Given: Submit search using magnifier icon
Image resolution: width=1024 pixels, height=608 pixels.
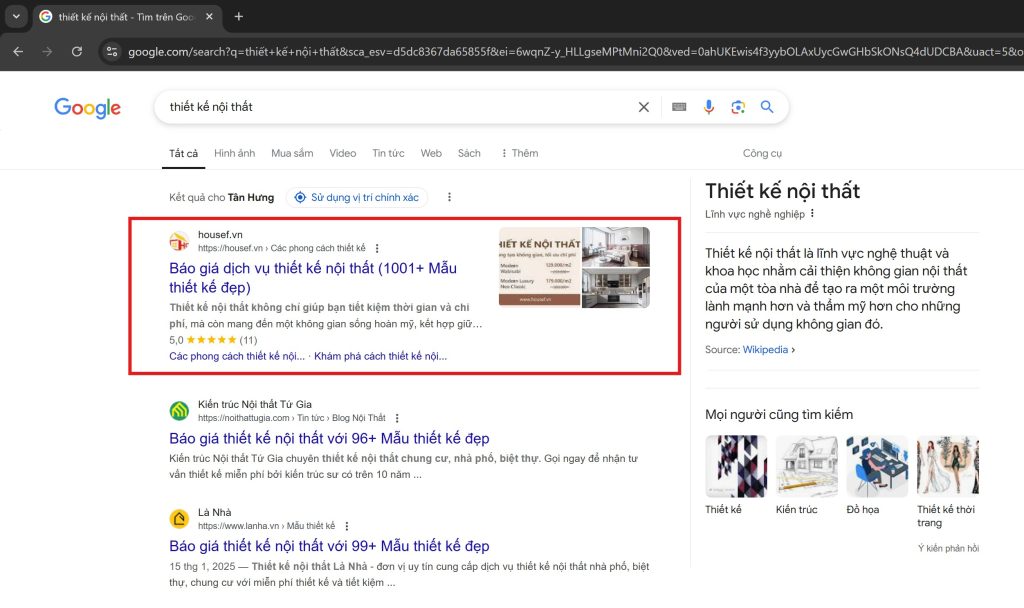Looking at the screenshot, I should (x=767, y=107).
